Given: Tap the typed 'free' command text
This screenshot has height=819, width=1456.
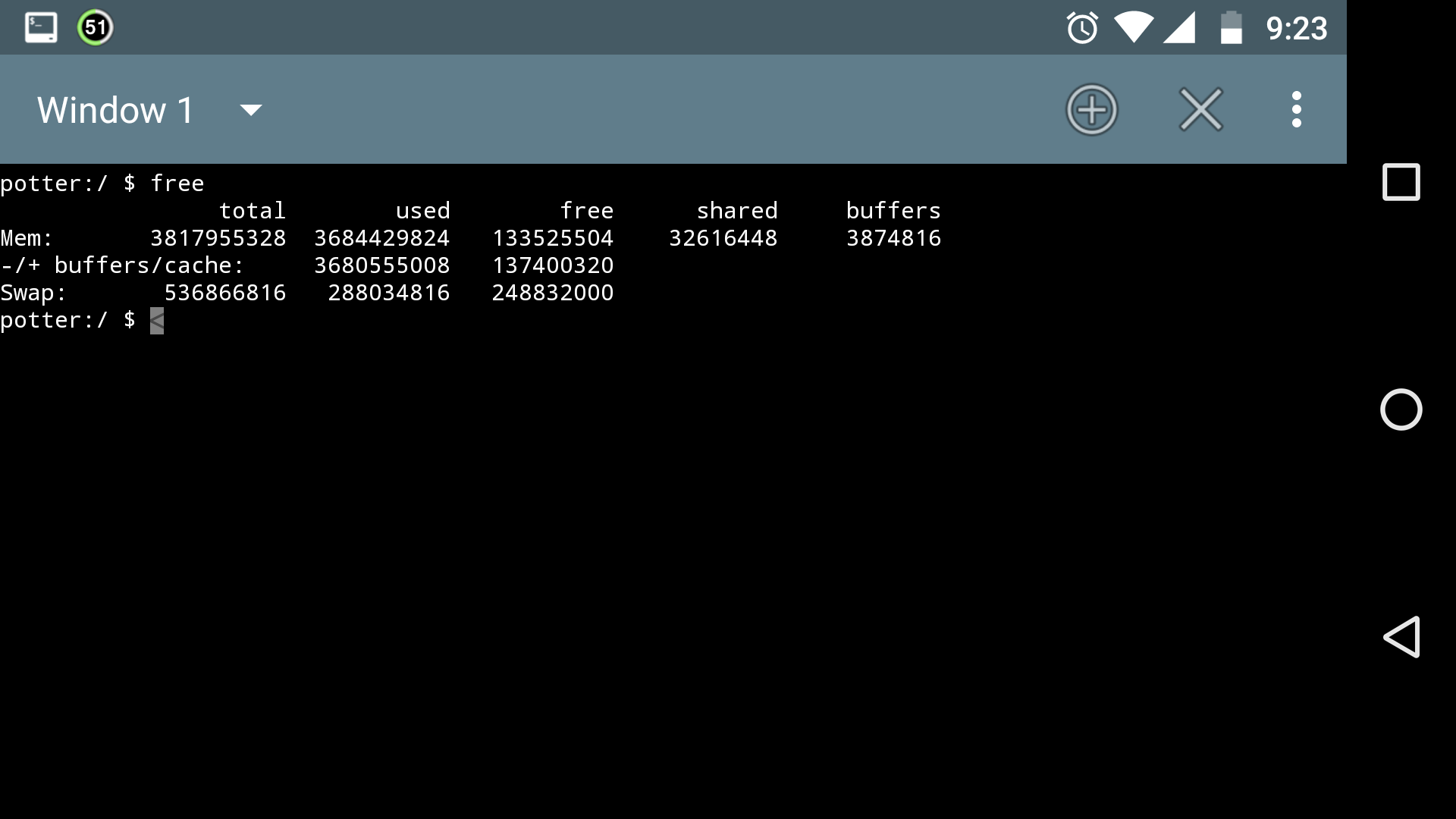Looking at the screenshot, I should click(x=177, y=184).
